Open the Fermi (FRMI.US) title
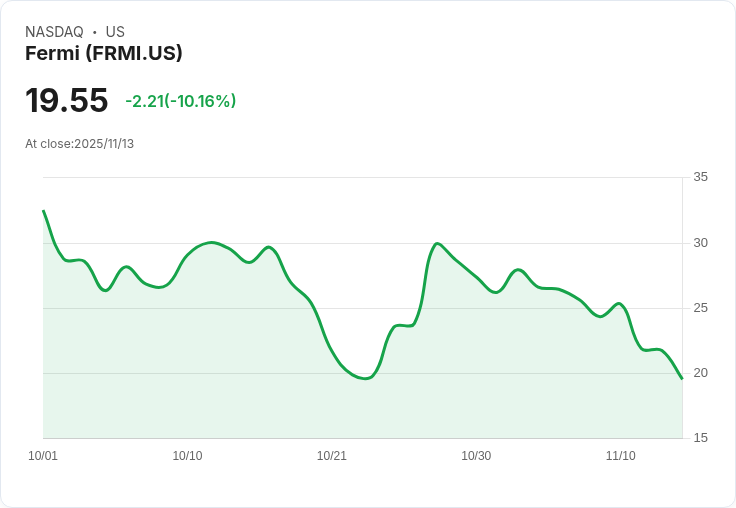The image size is (736, 508). click(104, 54)
